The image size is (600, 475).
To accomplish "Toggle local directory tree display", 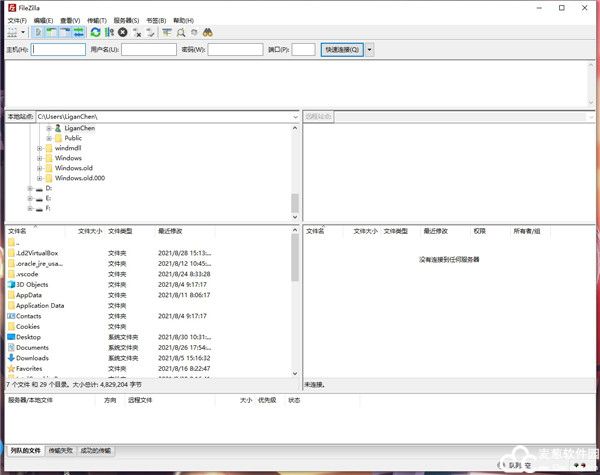I will pos(51,32).
